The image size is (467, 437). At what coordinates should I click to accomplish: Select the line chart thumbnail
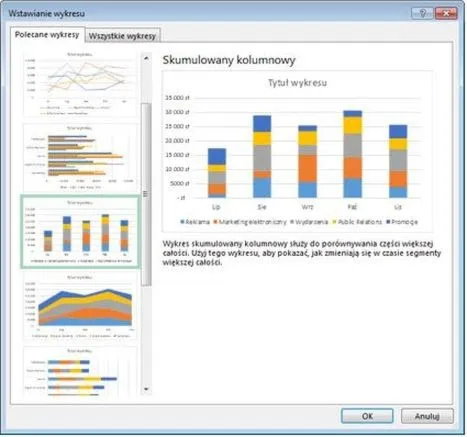tap(80, 84)
